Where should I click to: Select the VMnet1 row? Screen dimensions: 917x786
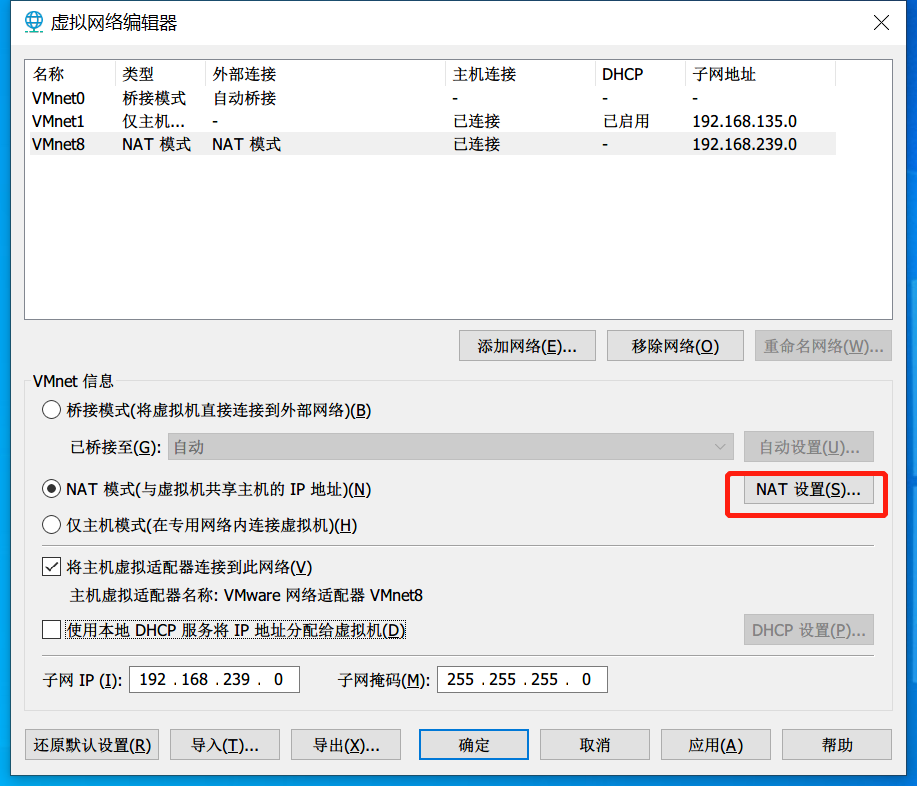(x=433, y=121)
